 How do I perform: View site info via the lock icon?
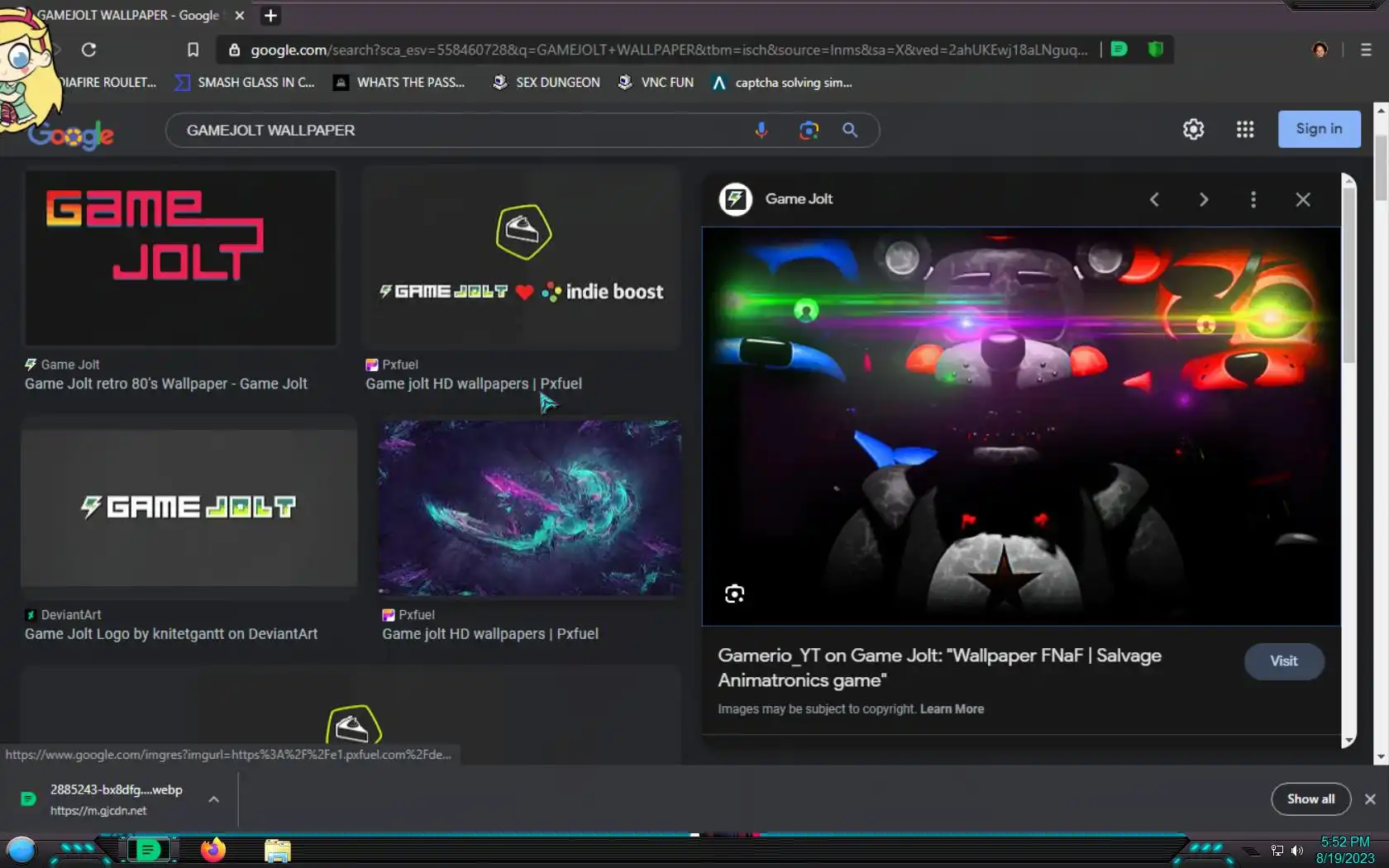[234, 50]
